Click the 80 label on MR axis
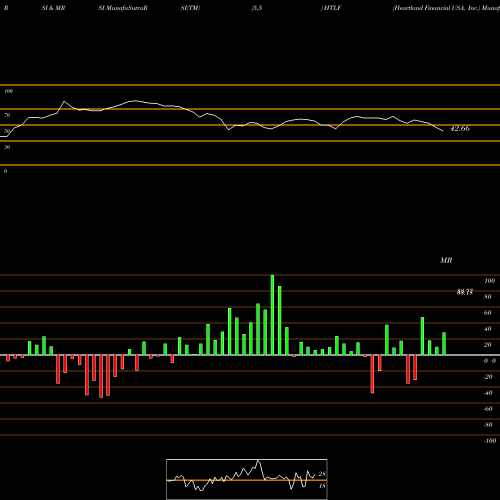The image size is (500, 500). (x=488, y=297)
